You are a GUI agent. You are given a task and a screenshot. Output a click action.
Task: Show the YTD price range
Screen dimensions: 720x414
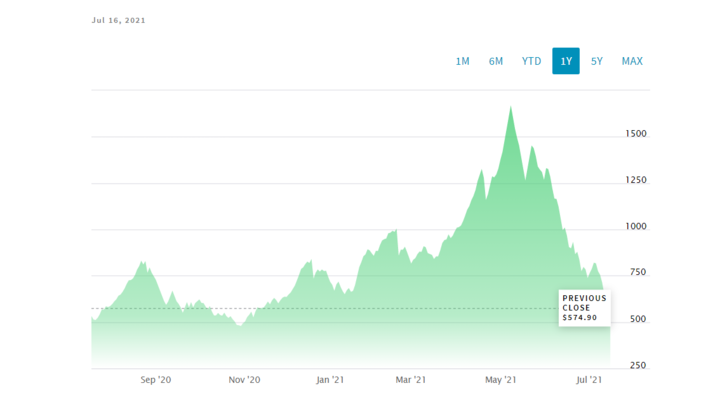[531, 61]
